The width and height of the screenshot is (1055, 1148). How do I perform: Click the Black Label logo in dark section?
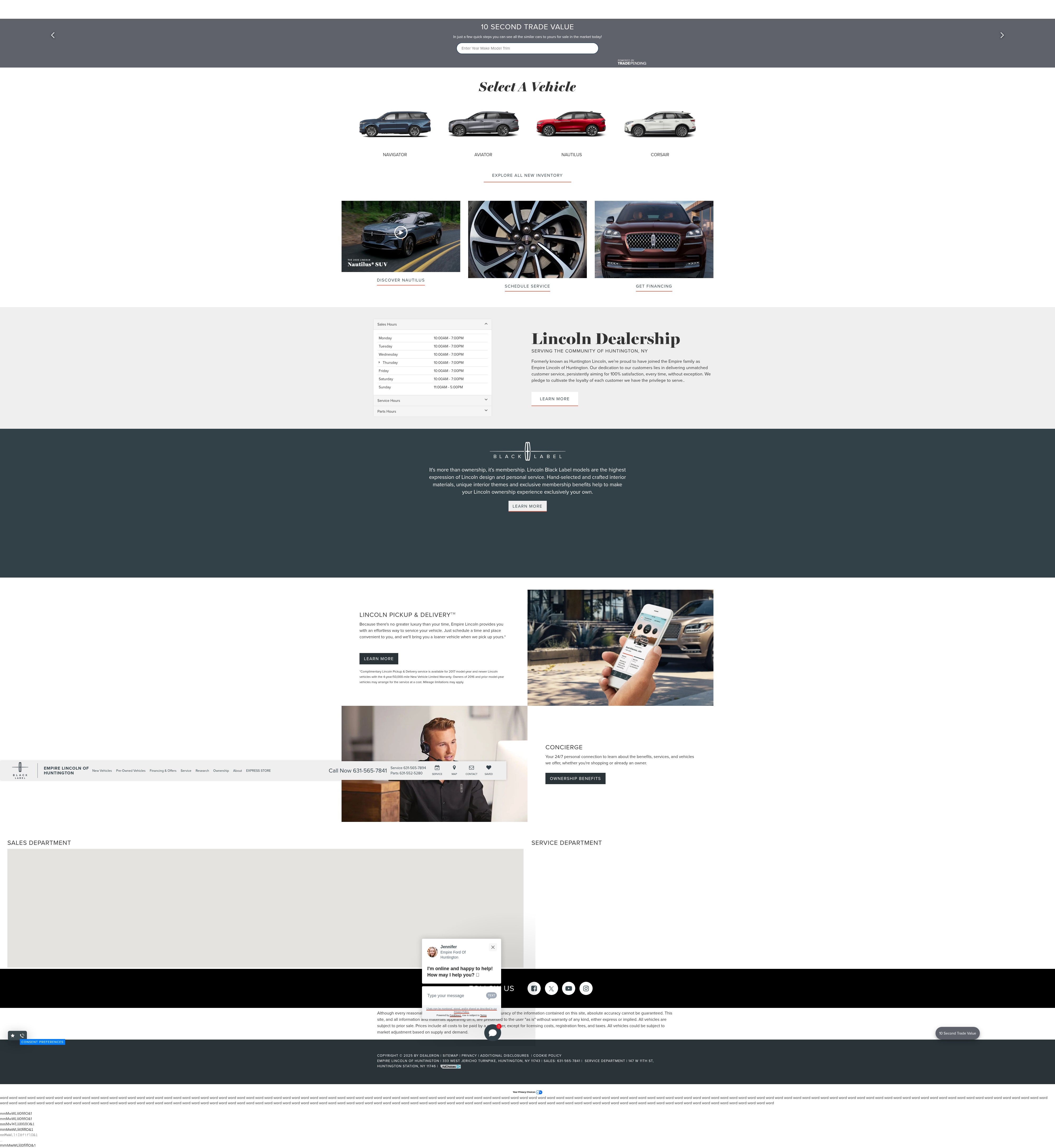point(527,451)
